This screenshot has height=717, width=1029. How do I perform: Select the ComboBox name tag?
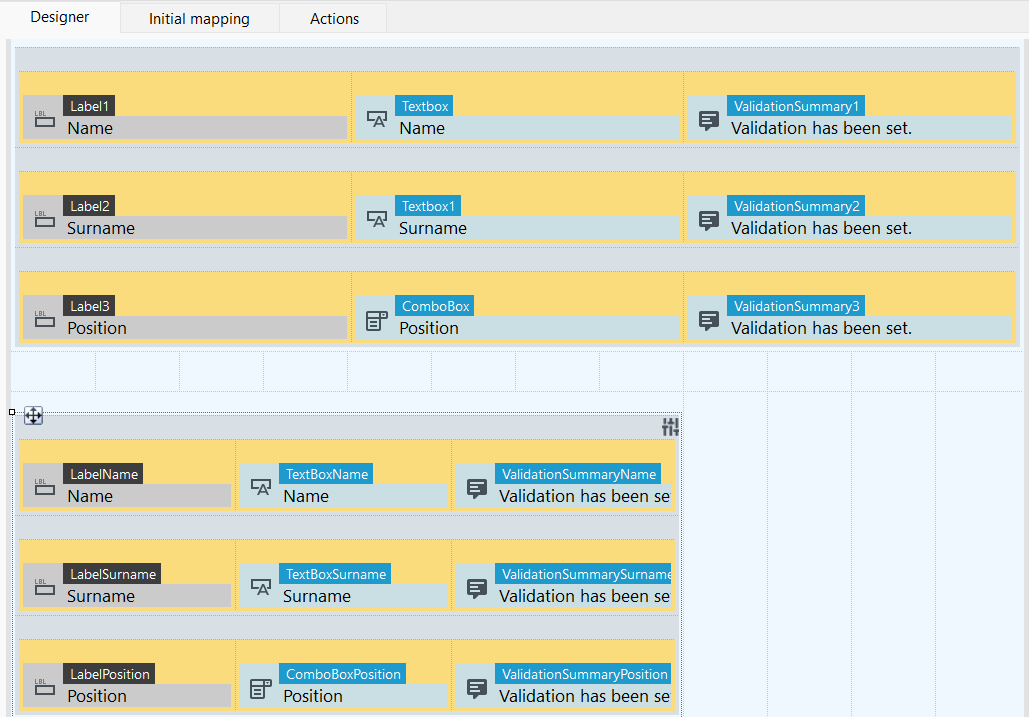(434, 306)
